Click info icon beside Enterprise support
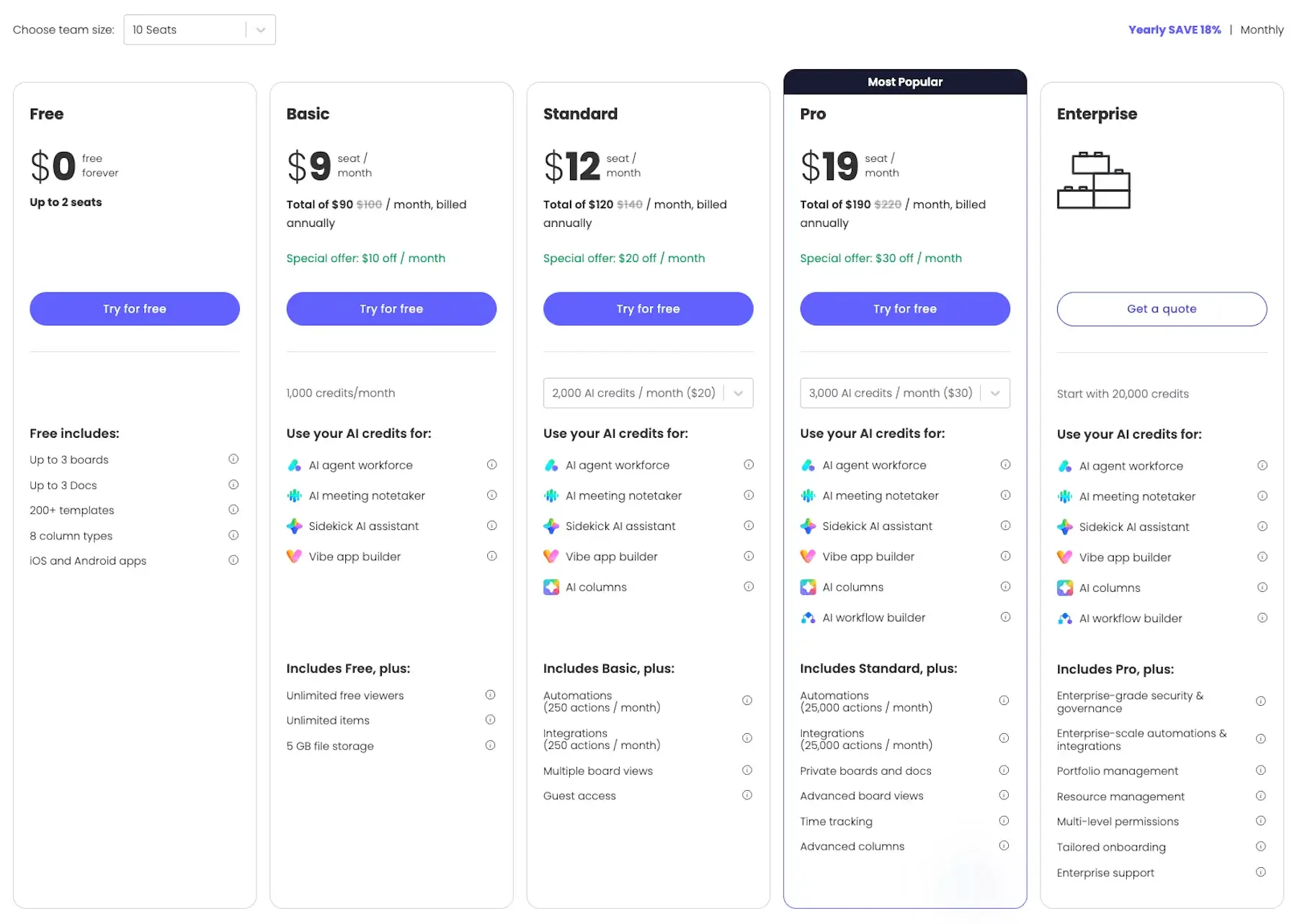 tap(1261, 871)
